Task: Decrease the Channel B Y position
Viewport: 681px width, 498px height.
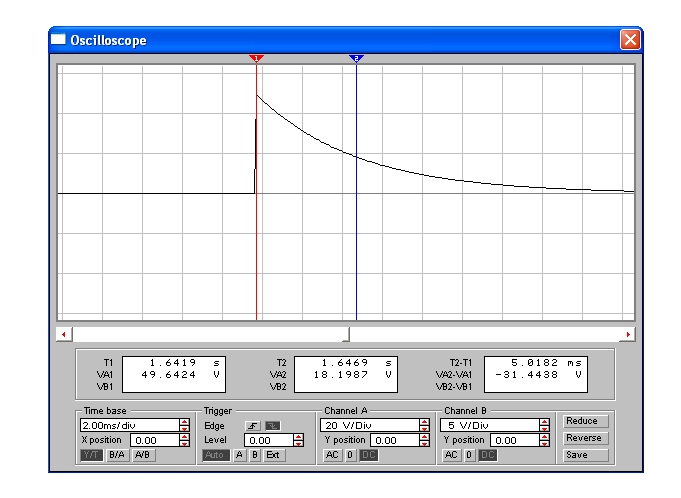Action: (x=544, y=443)
